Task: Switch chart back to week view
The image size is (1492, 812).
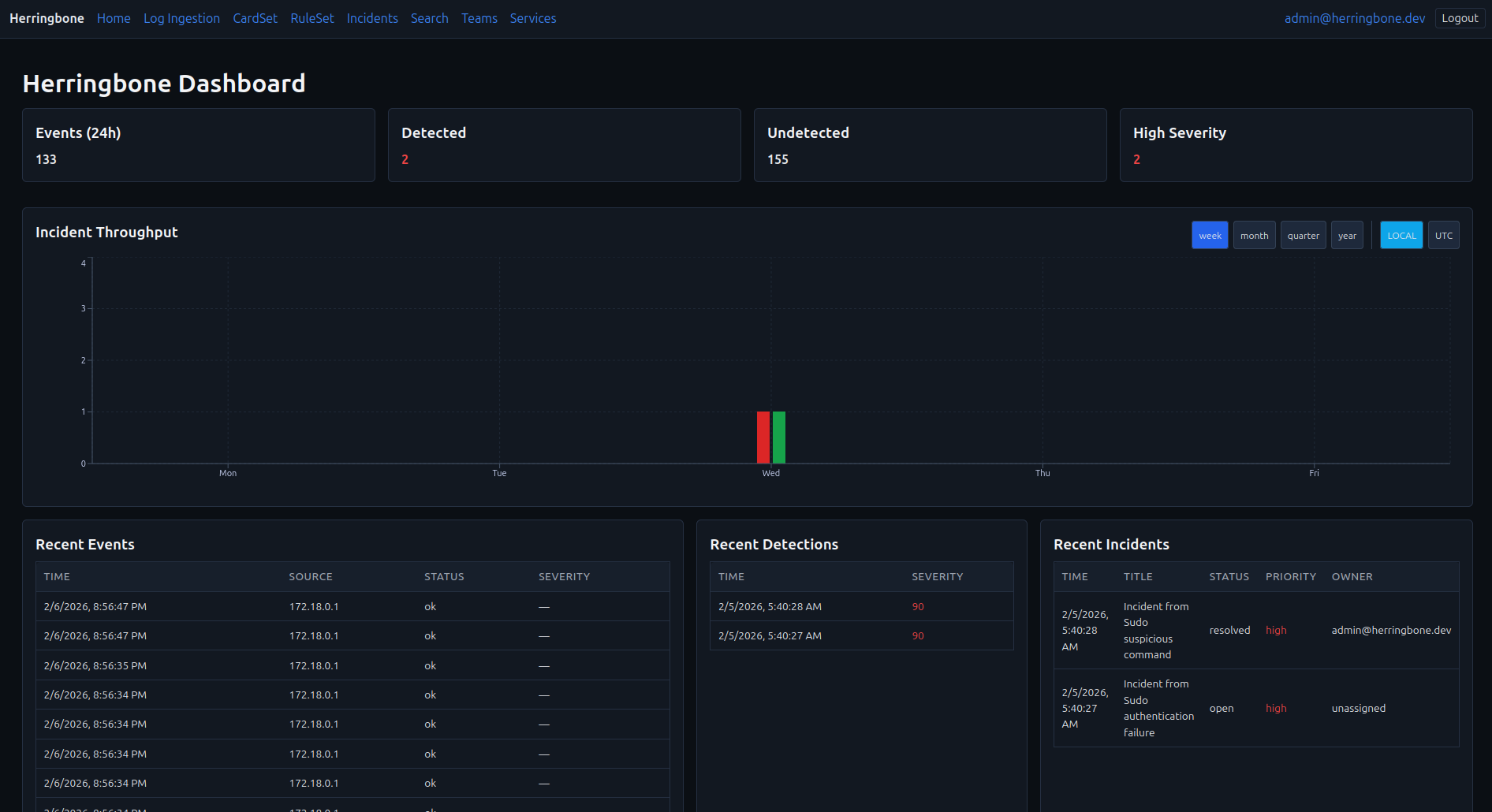Action: click(x=1210, y=235)
